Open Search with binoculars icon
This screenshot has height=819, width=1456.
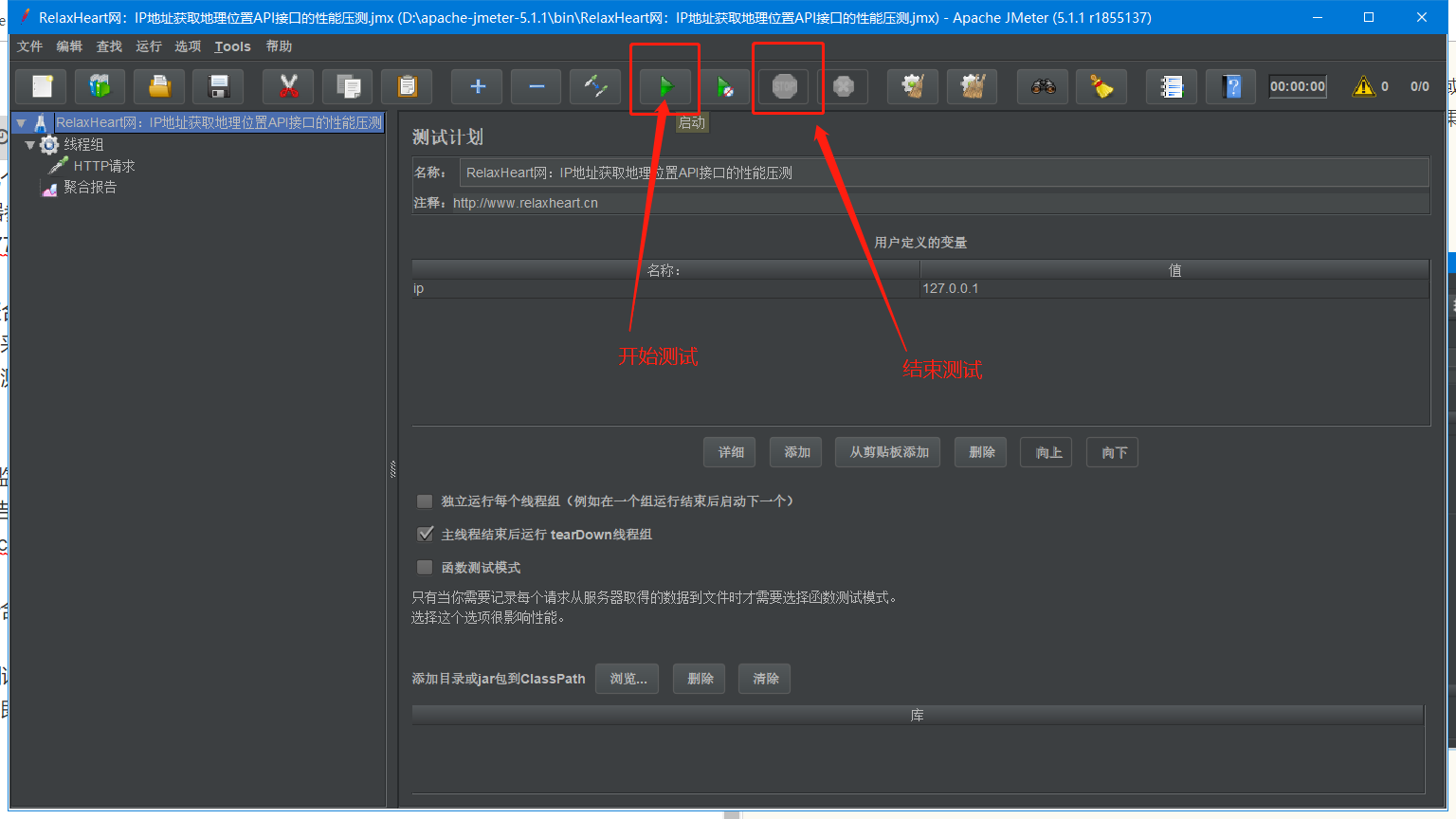pos(1043,86)
